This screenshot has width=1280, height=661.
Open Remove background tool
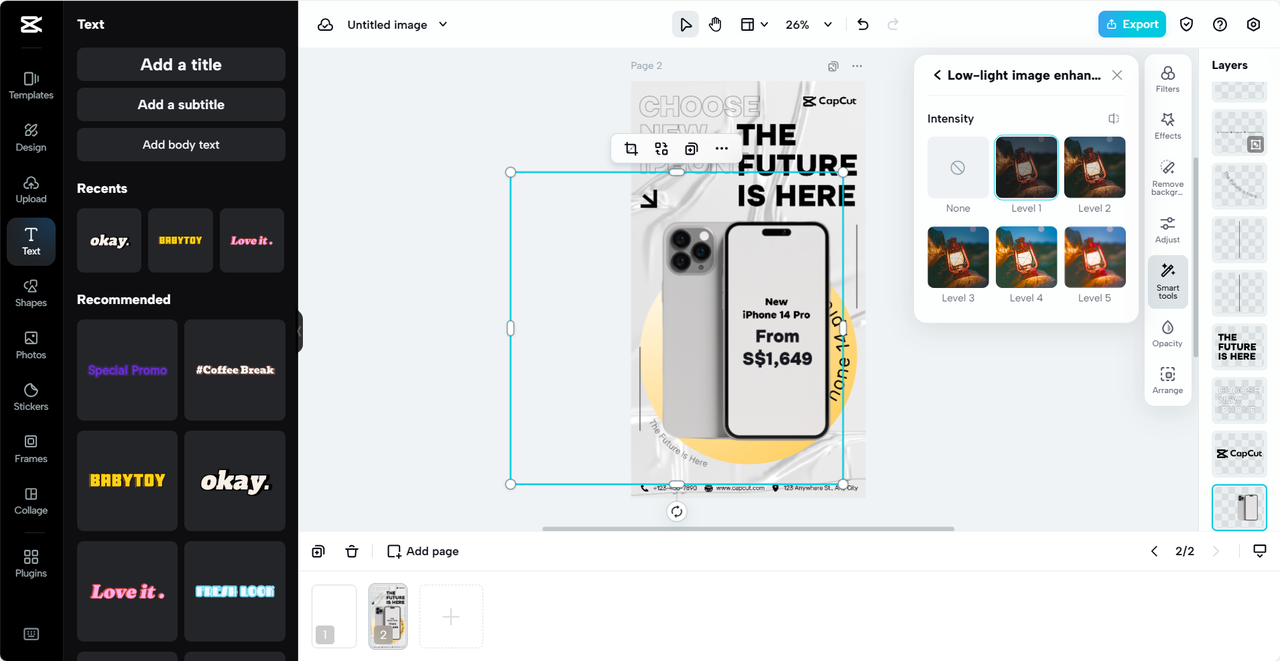[1167, 177]
